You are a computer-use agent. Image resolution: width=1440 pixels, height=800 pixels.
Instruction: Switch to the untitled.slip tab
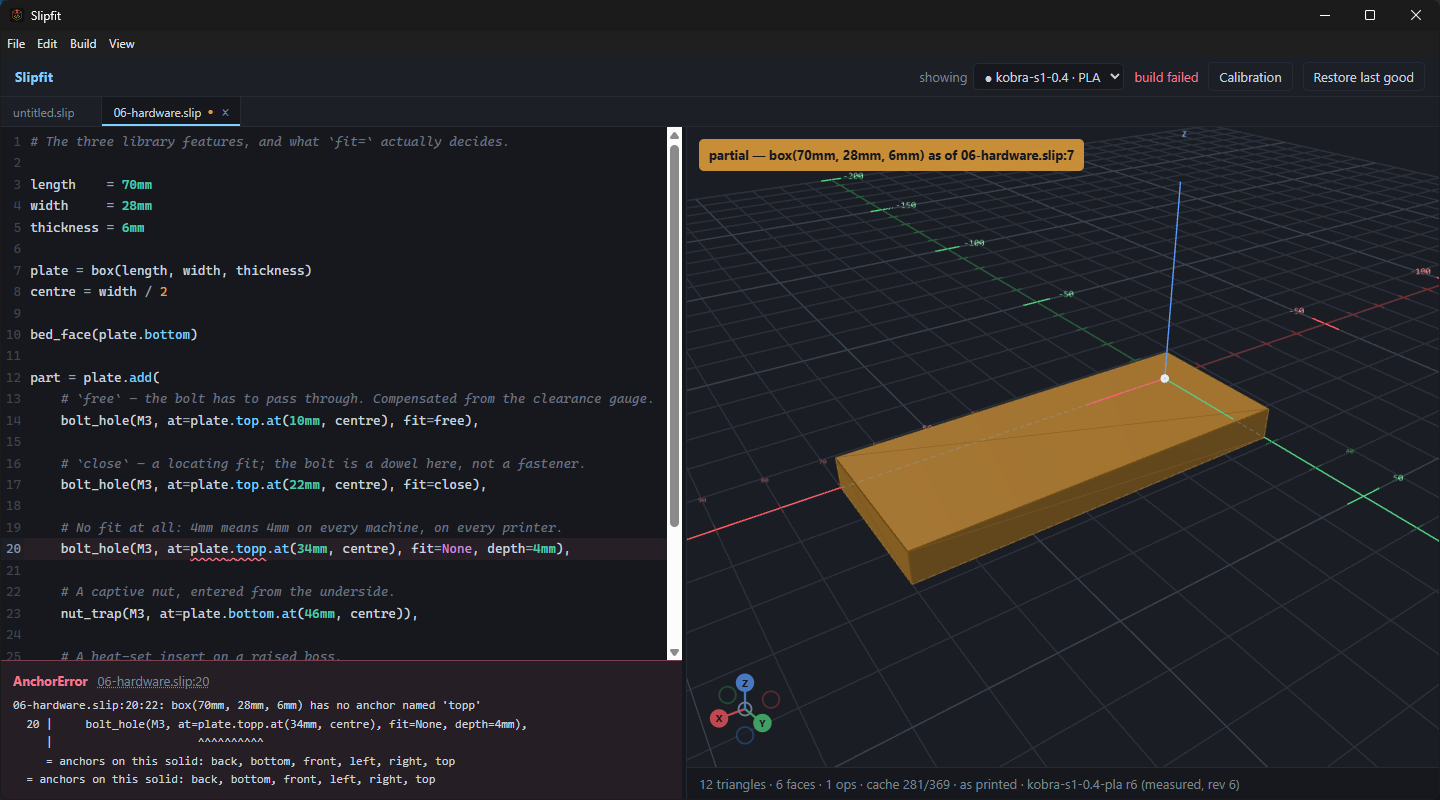click(x=44, y=113)
